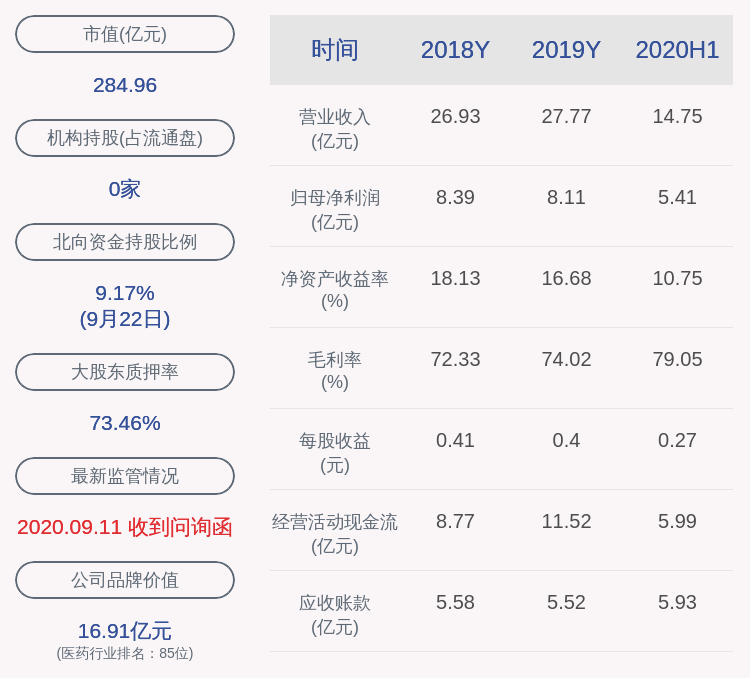Viewport: 750px width, 678px height.
Task: Click the 机构持股(占流通盘) pill label
Action: (x=125, y=138)
